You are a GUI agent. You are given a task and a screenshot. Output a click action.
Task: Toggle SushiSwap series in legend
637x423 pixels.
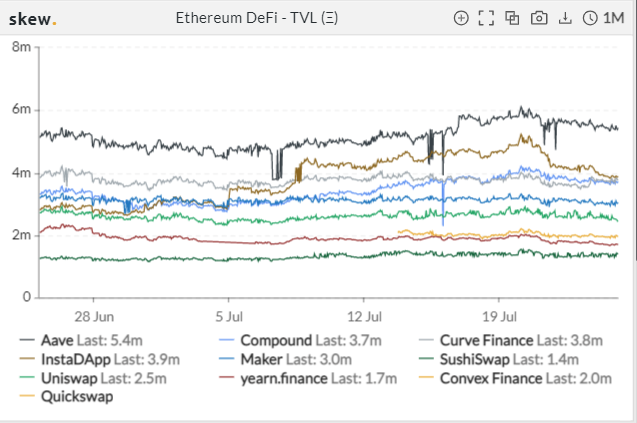tap(498, 360)
